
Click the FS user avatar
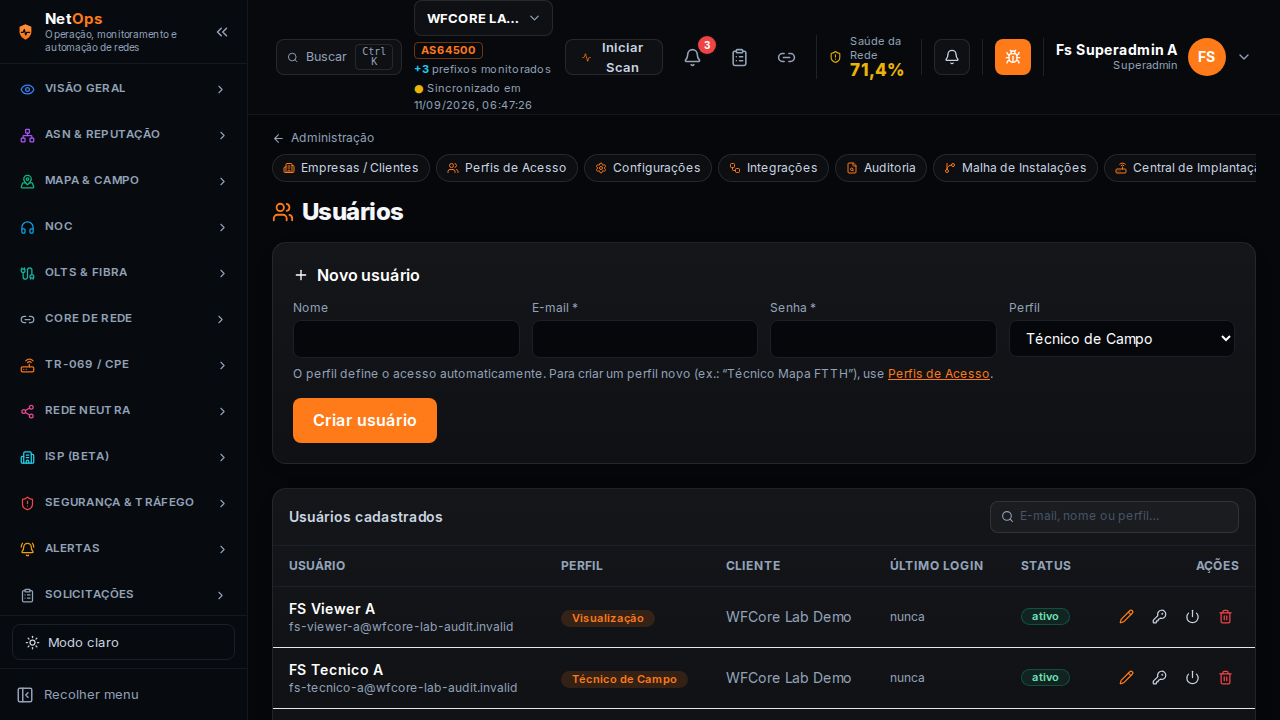[x=1207, y=57]
